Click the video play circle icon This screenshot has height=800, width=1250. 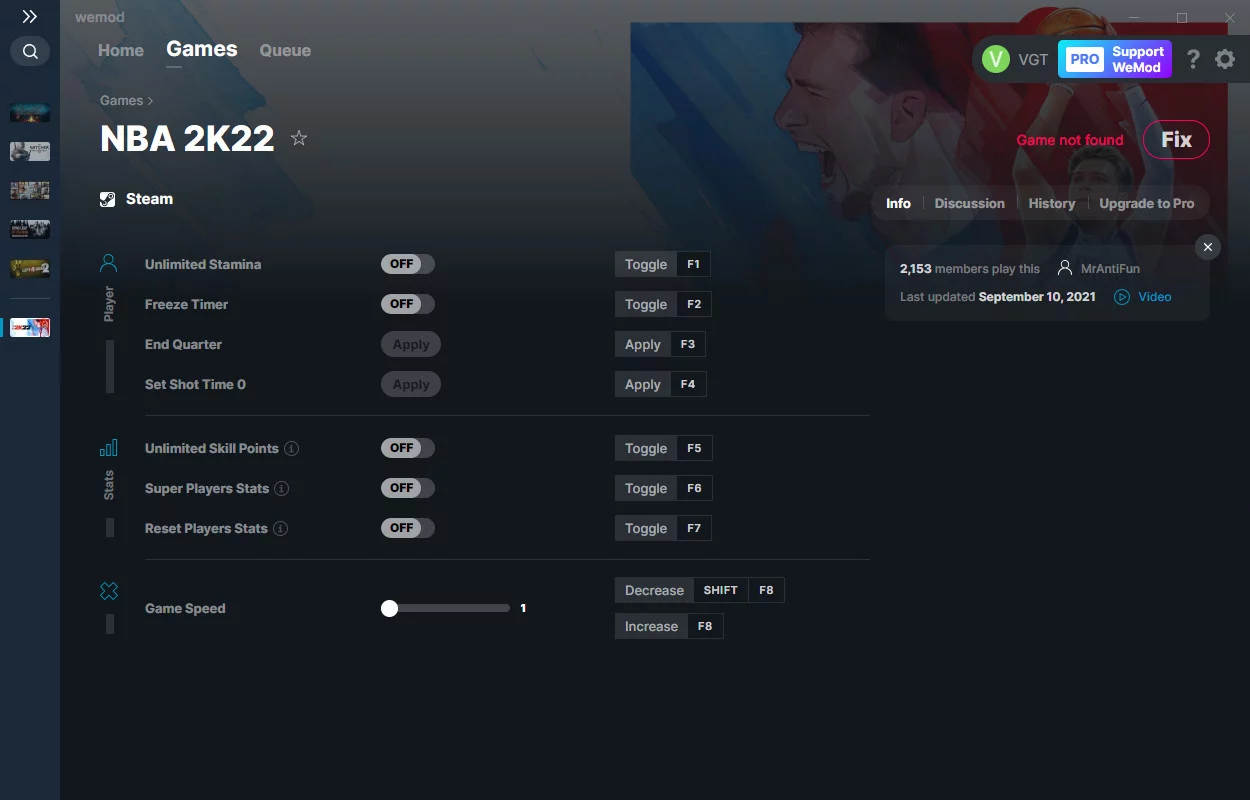(x=1122, y=297)
